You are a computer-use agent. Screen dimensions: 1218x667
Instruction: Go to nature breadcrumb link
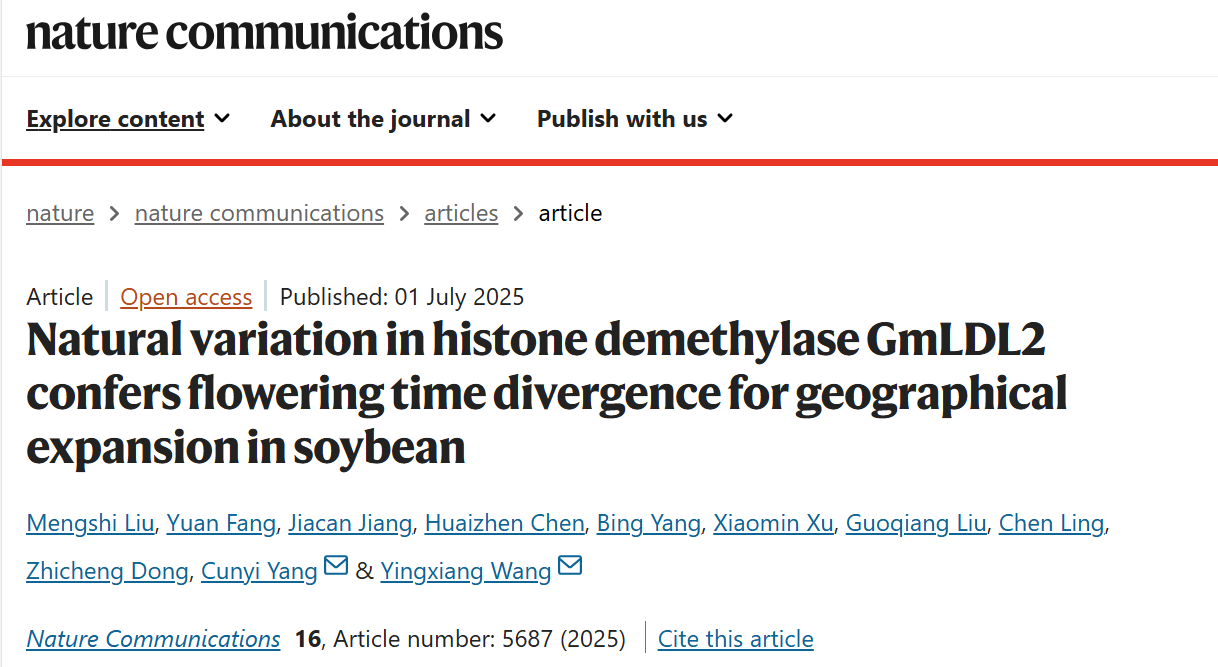(60, 213)
